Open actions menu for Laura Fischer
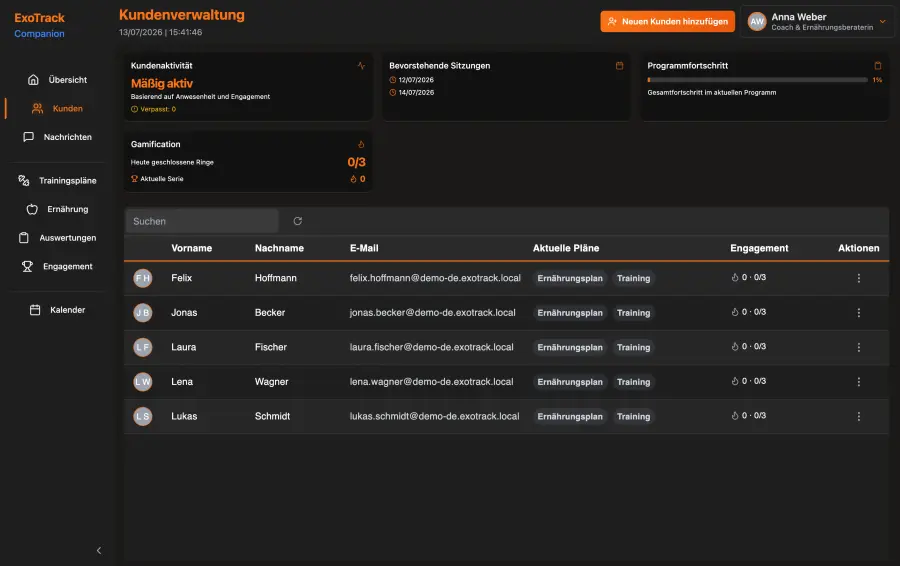This screenshot has height=566, width=900. [x=859, y=347]
